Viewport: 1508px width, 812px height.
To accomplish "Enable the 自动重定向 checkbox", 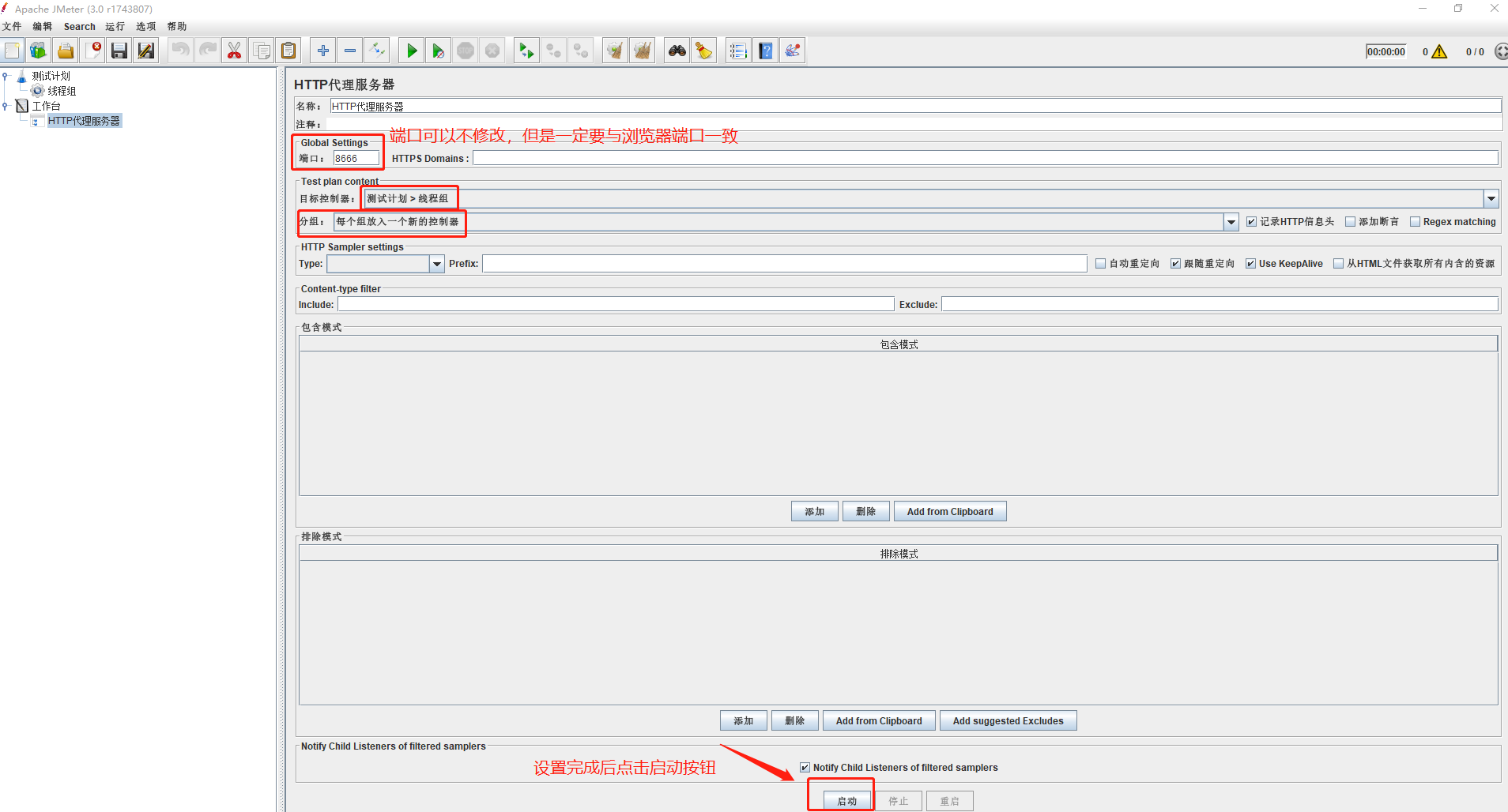I will pyautogui.click(x=1100, y=264).
